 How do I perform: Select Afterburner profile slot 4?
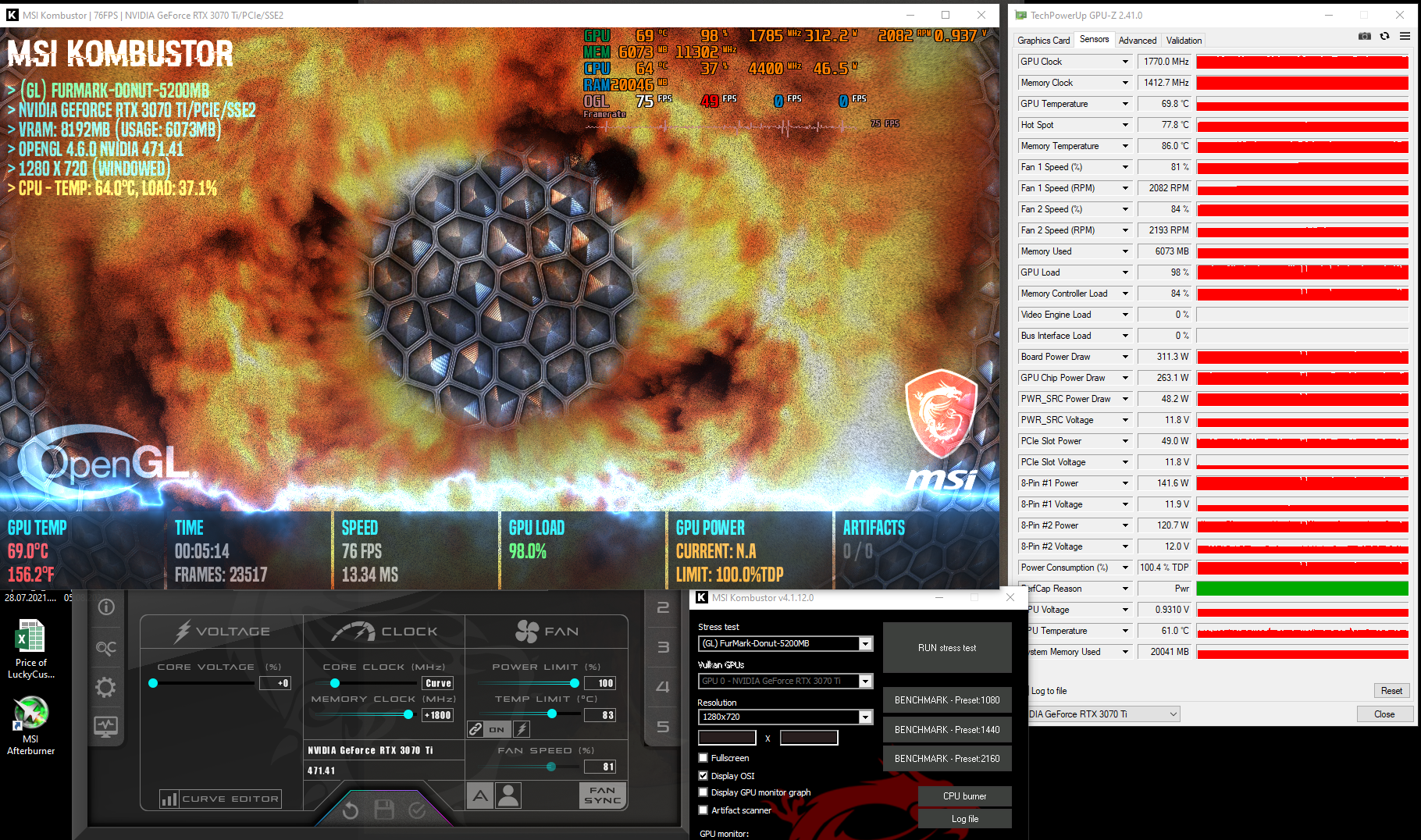click(663, 687)
